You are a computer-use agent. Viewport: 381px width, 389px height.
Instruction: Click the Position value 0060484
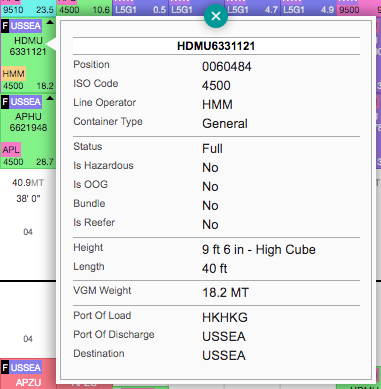[x=227, y=67]
